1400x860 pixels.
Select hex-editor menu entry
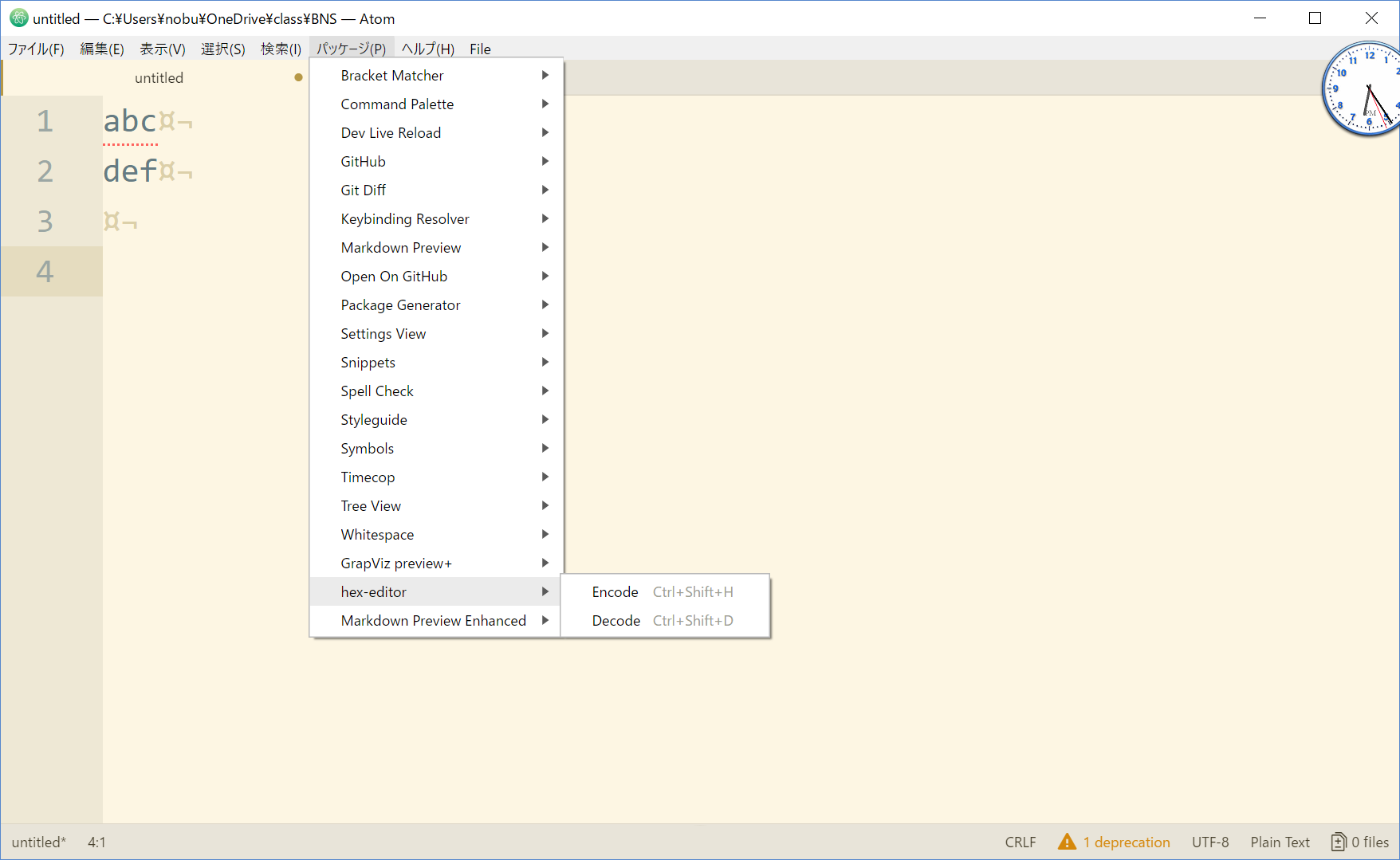[436, 591]
